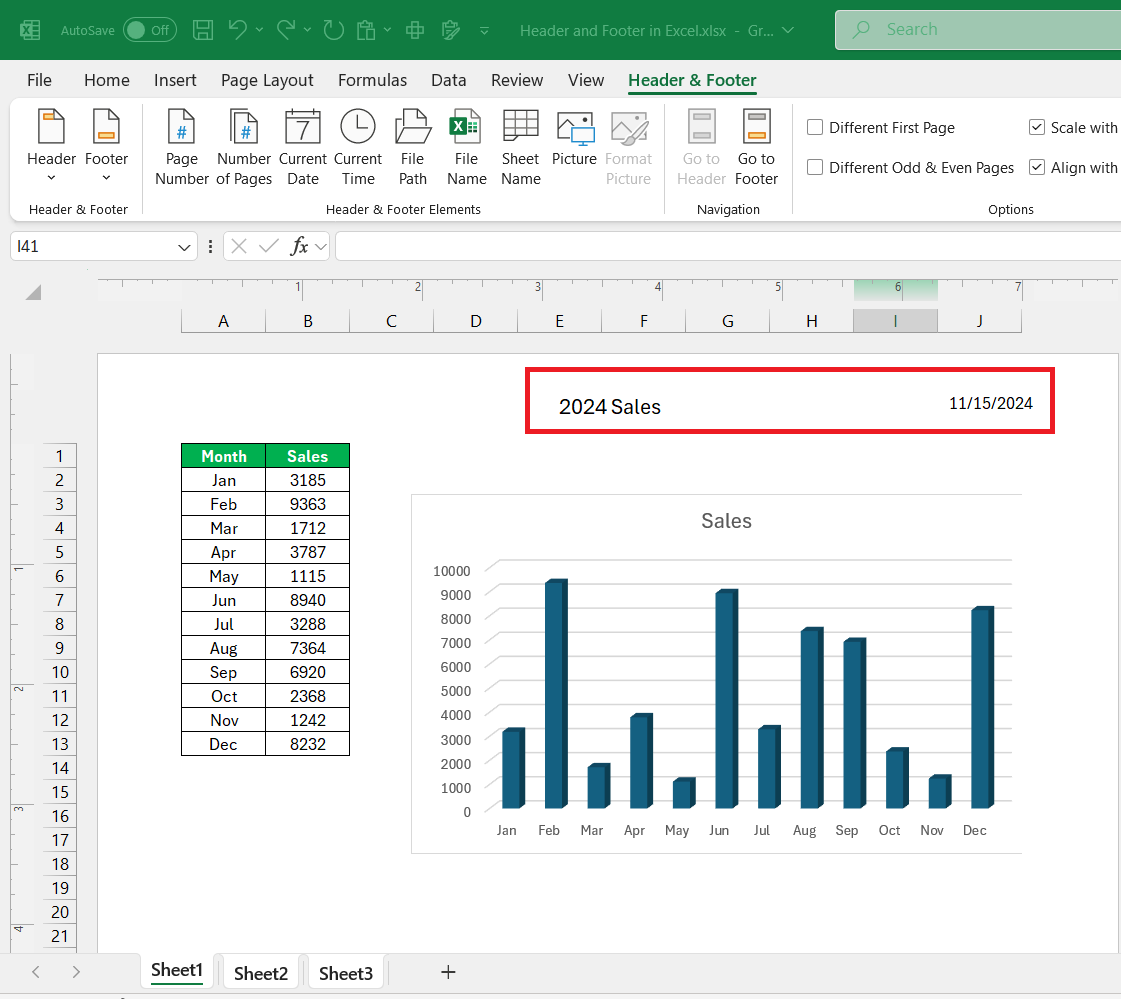The image size is (1121, 999).
Task: Expand the file name dropdown in title bar
Action: click(x=788, y=30)
